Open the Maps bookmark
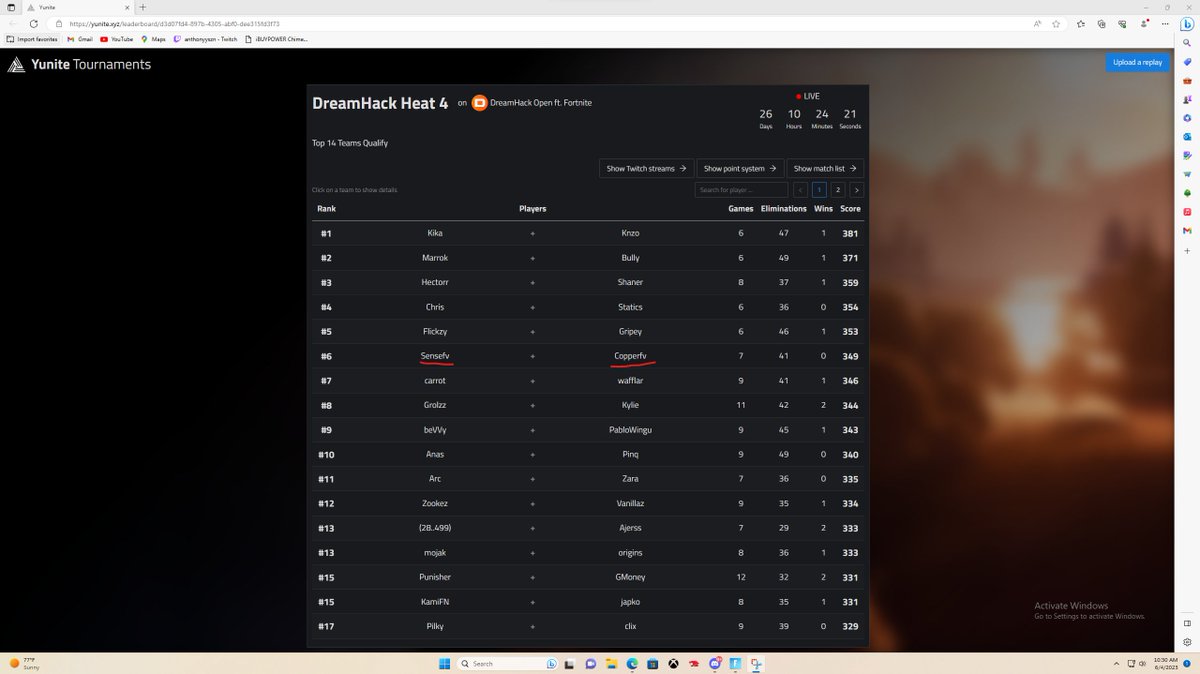This screenshot has width=1200, height=674. [153, 39]
